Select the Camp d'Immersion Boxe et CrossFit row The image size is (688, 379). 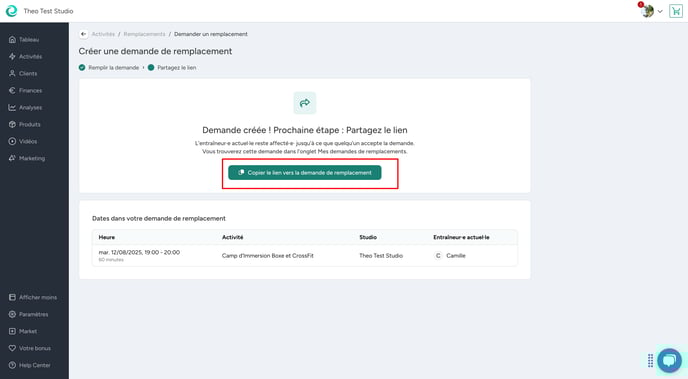[305, 255]
